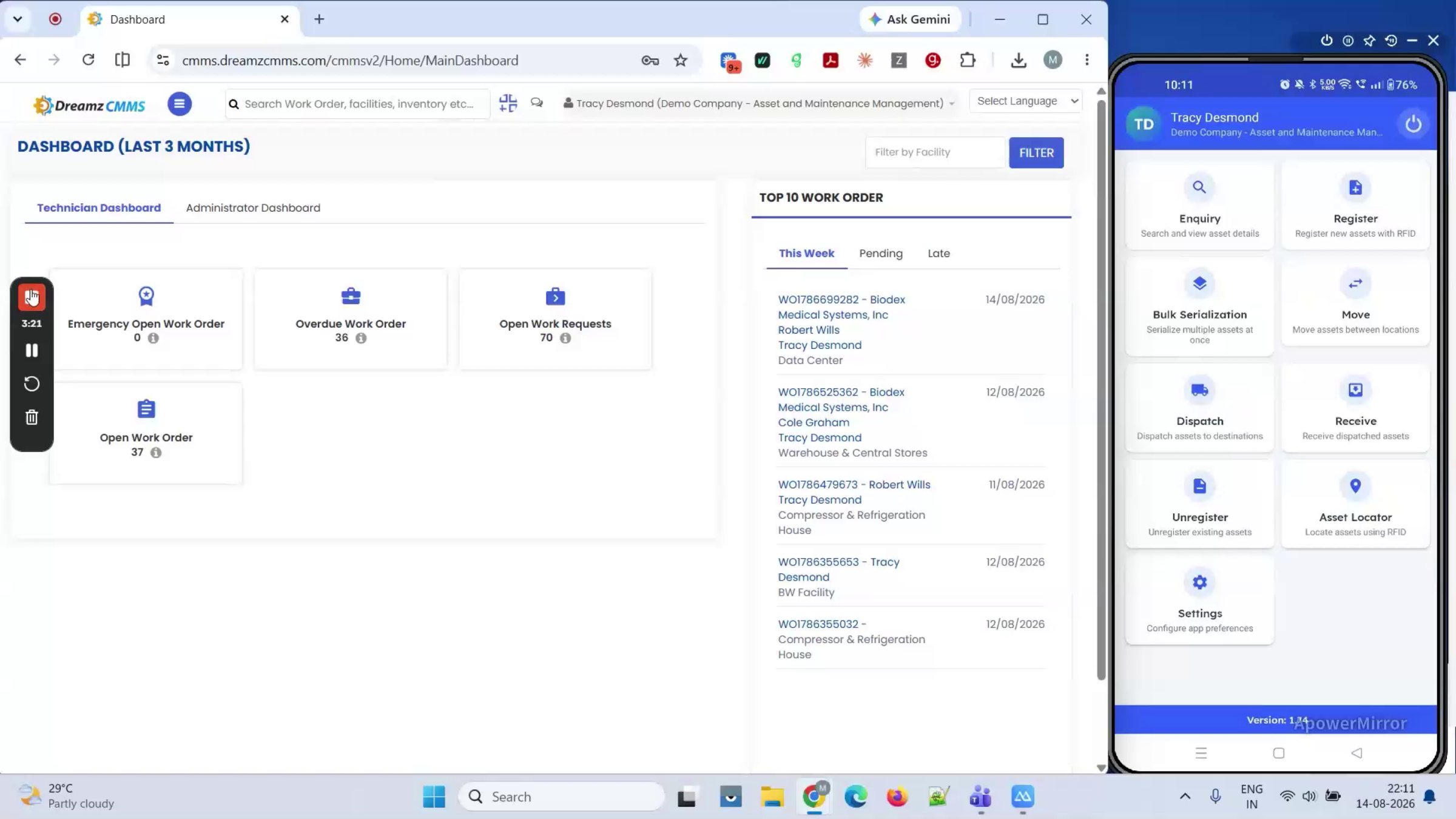The height and width of the screenshot is (819, 1456).
Task: Open Microsoft Teams from the taskbar
Action: click(x=980, y=797)
